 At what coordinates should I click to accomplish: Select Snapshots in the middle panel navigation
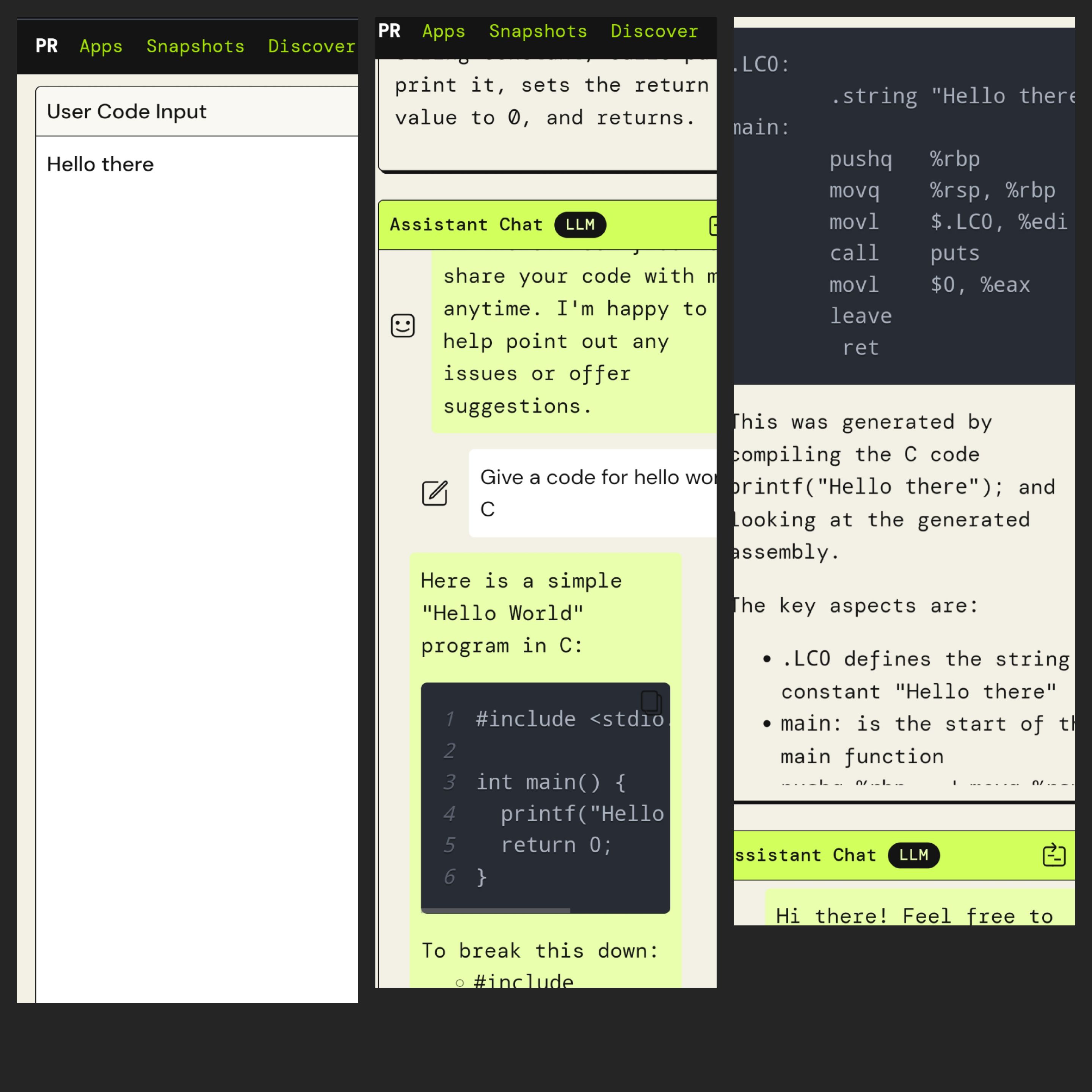coord(538,31)
